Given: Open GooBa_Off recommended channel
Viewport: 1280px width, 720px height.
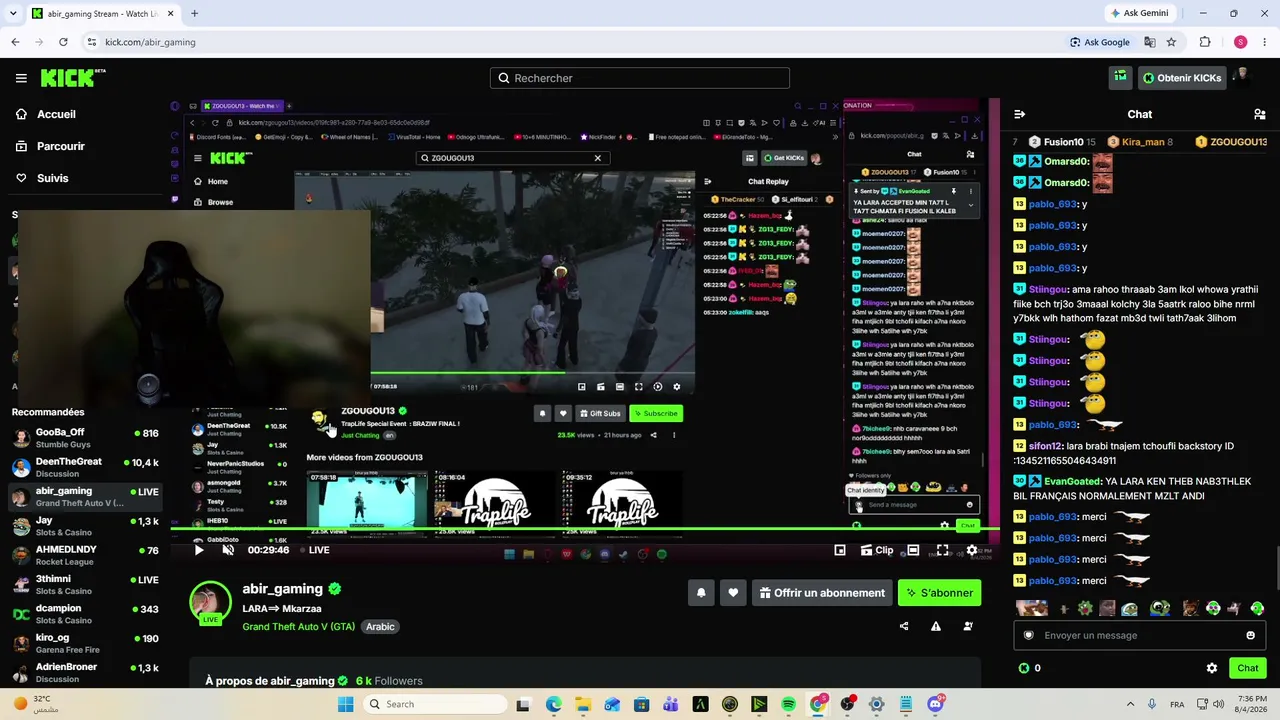Looking at the screenshot, I should 85,438.
